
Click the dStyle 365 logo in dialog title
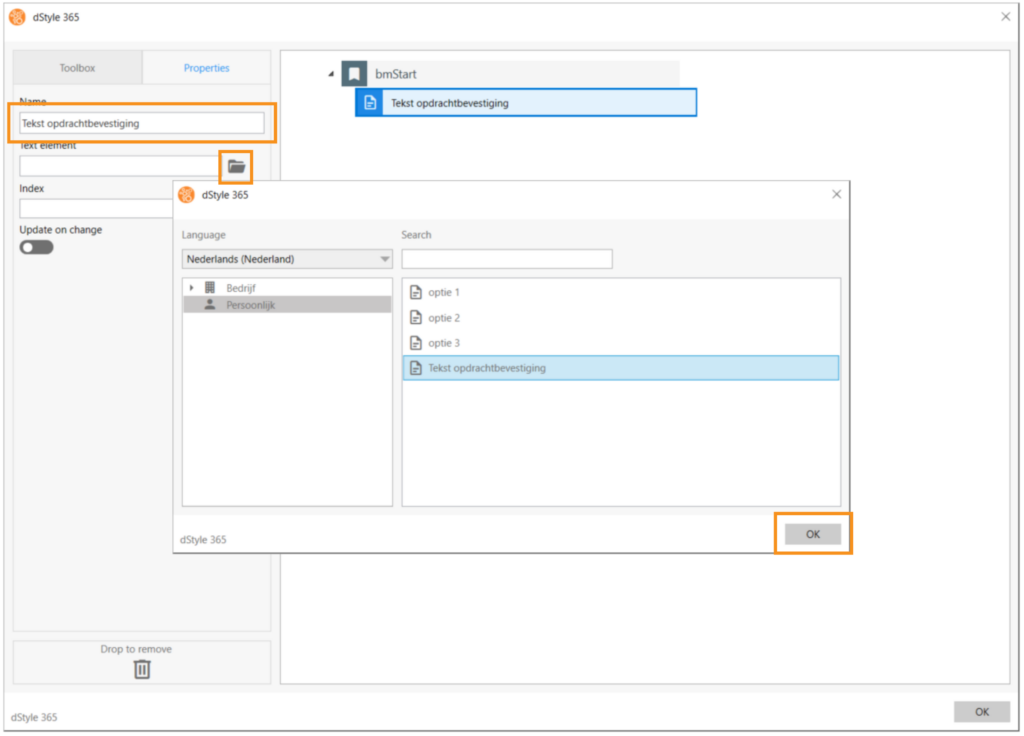[186, 195]
